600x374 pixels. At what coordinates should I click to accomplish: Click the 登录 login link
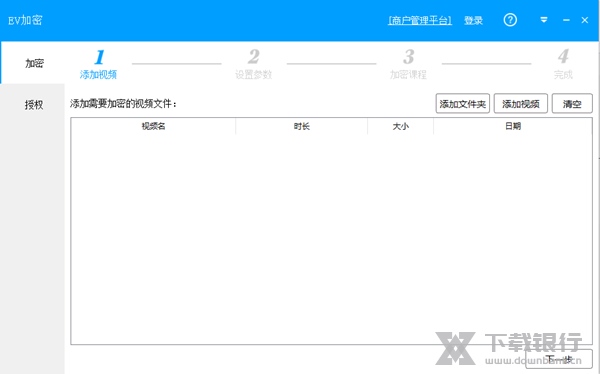[x=473, y=20]
